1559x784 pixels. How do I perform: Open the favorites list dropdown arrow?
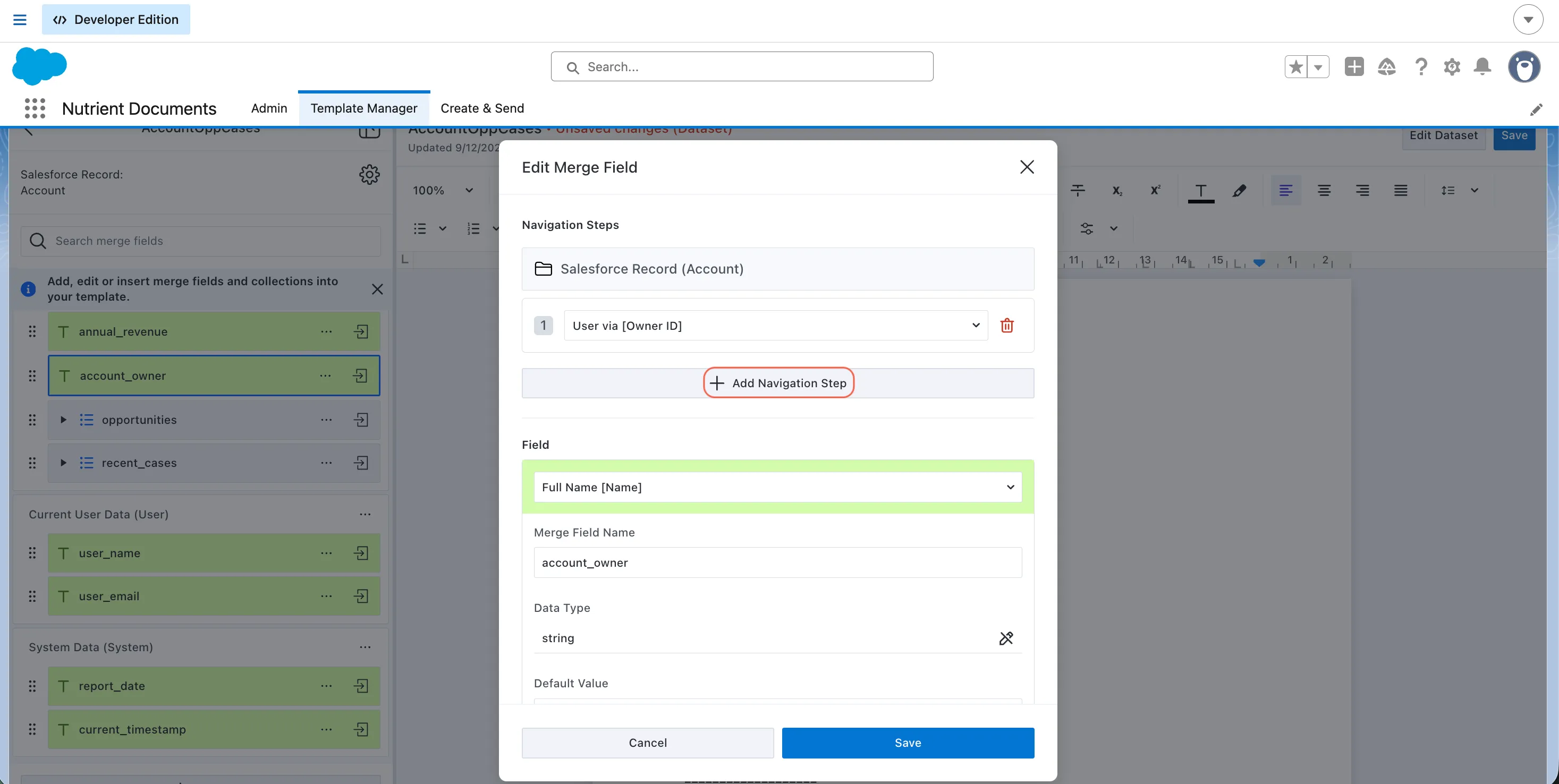(1318, 66)
